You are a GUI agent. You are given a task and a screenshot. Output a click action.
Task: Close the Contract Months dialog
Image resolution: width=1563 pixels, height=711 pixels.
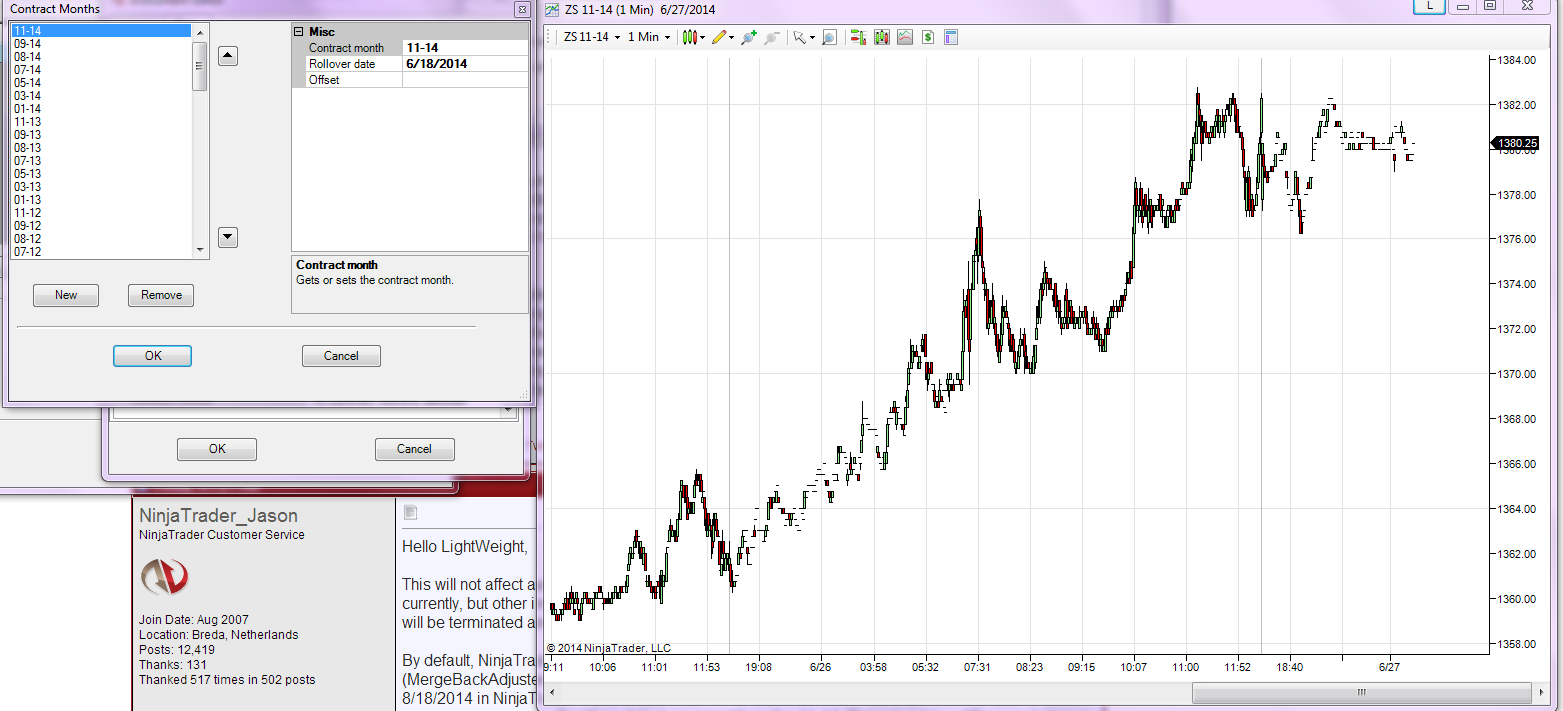(522, 9)
